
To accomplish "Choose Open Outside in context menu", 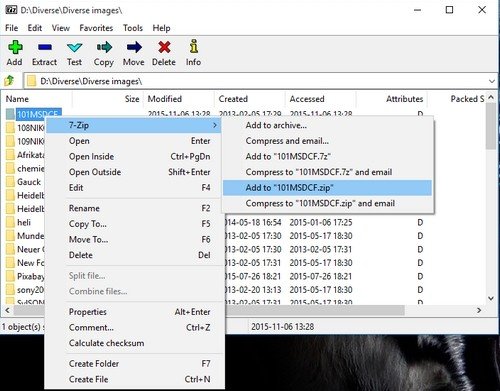I will (133, 172).
